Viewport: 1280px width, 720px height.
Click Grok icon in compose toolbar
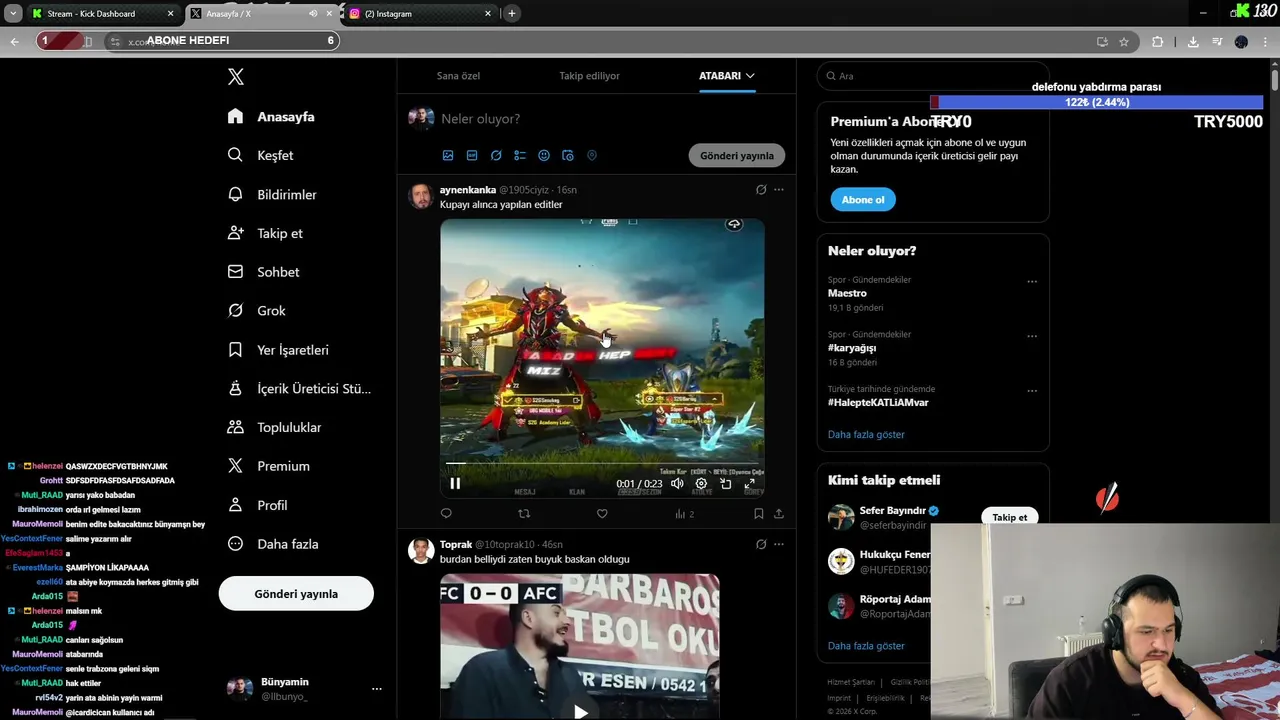pos(496,155)
